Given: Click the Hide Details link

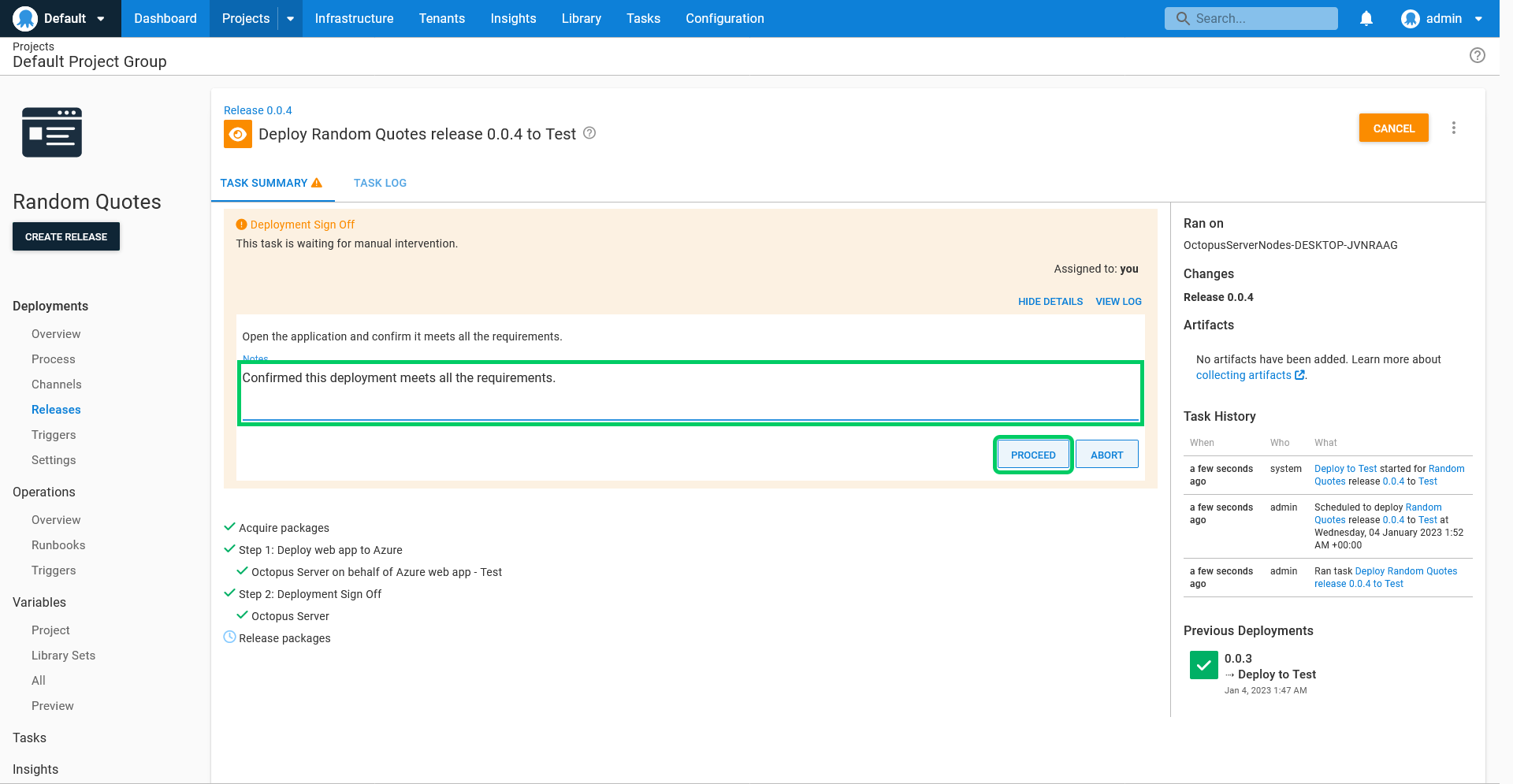Looking at the screenshot, I should [1050, 302].
